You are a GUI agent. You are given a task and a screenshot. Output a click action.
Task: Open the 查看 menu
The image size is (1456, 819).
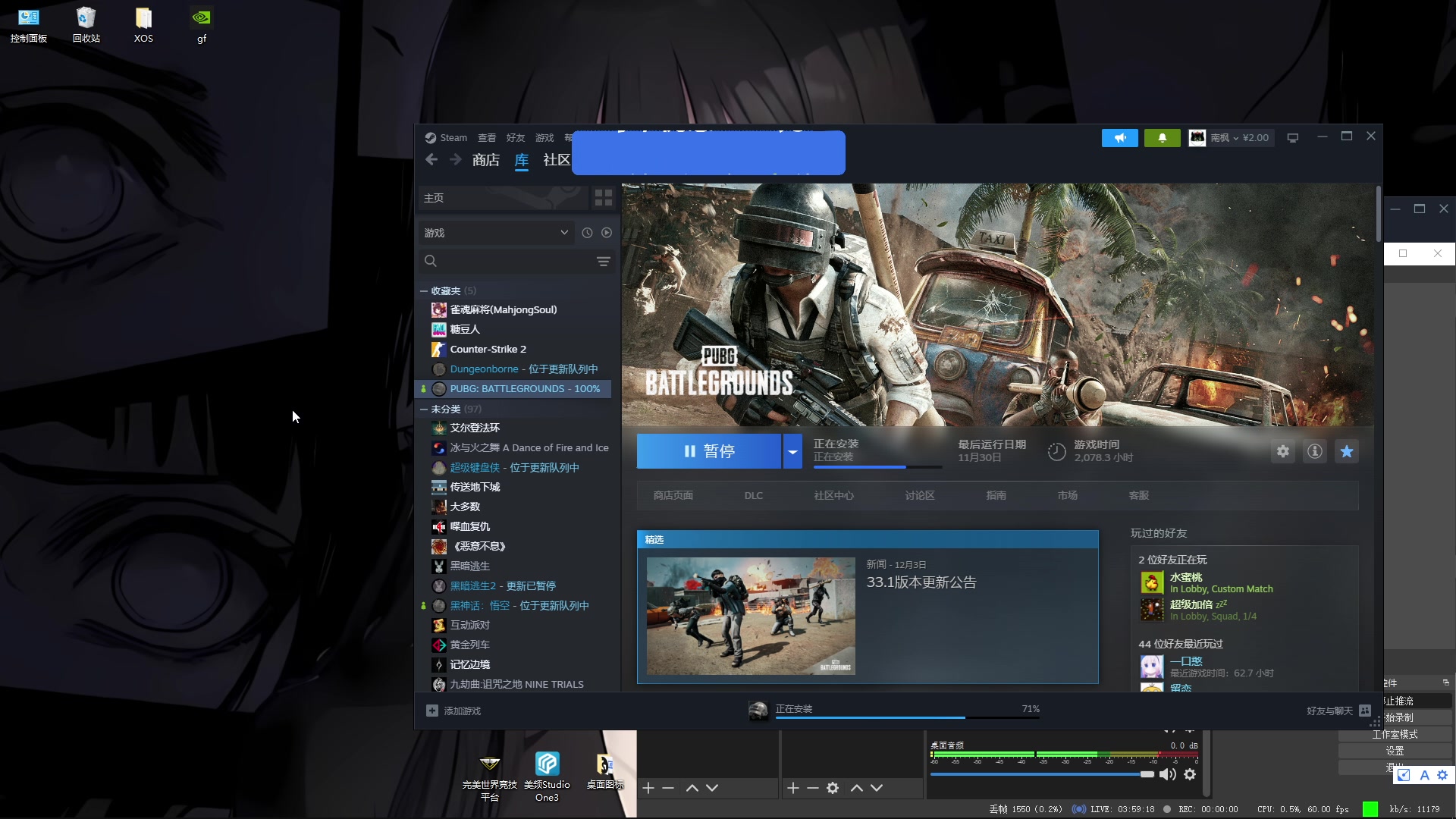(487, 138)
